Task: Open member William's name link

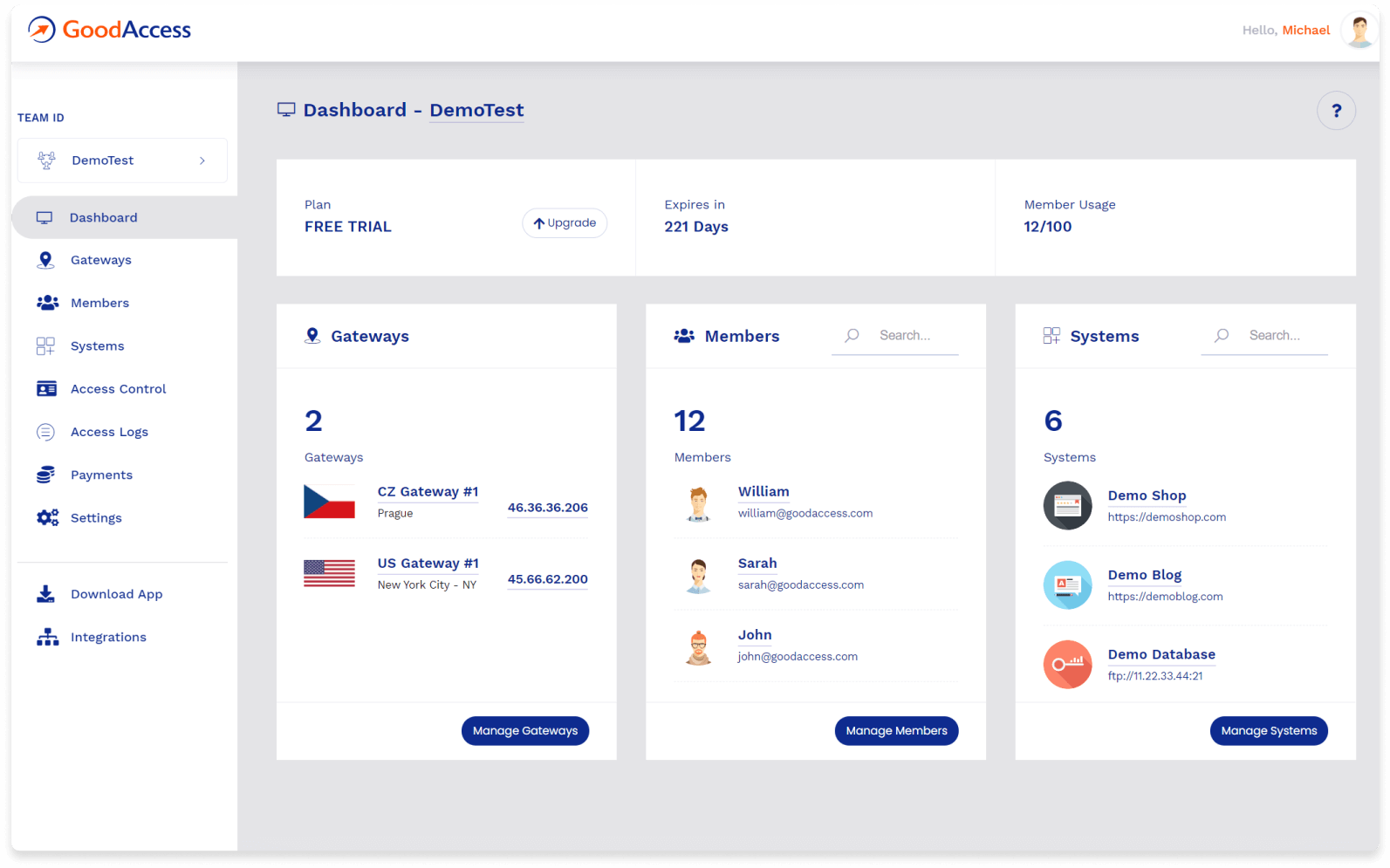Action: click(x=763, y=492)
